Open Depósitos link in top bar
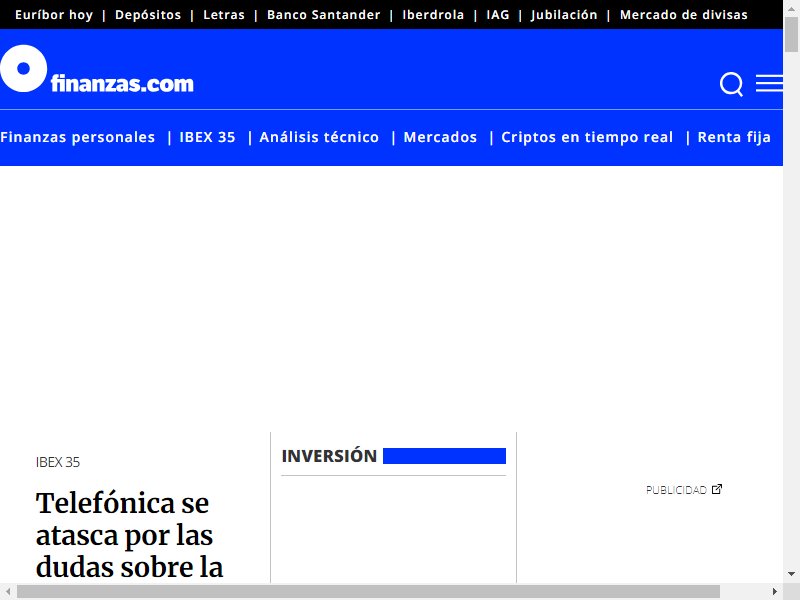Screen dimensions: 800x600 point(148,15)
